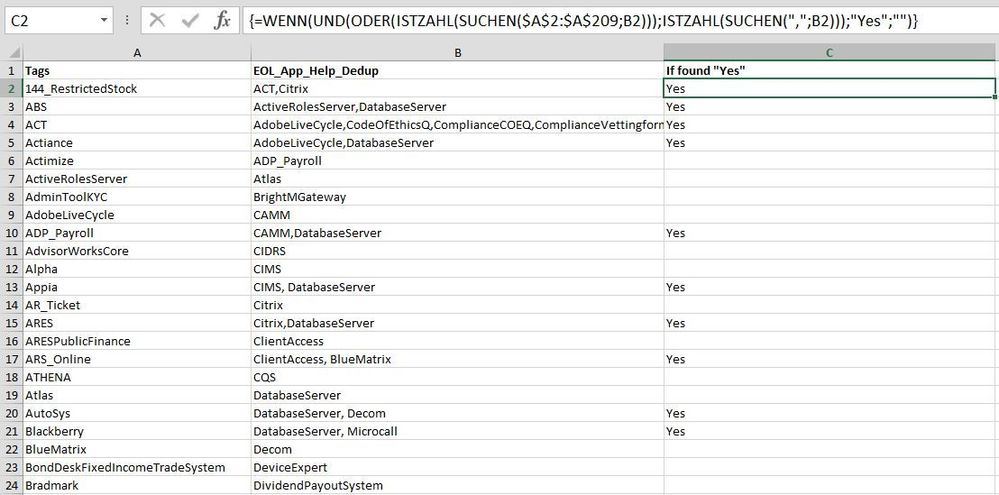Cancel the formula entry with X icon
The width and height of the screenshot is (999, 495).
(x=157, y=20)
